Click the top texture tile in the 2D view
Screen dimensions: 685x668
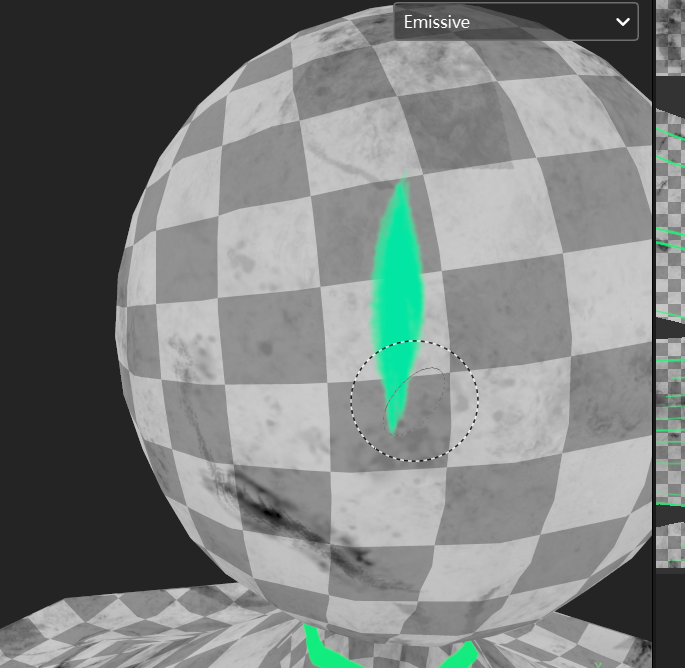coord(670,35)
